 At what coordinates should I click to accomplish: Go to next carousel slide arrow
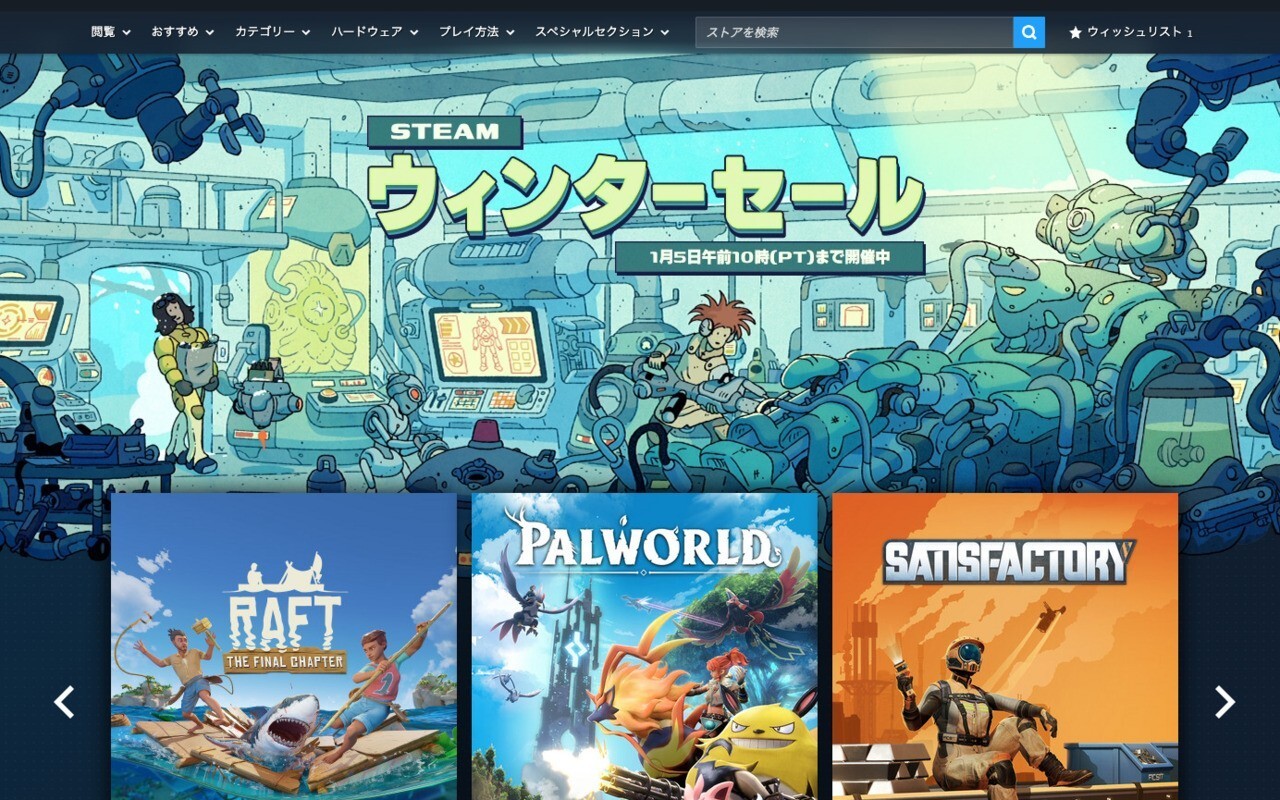tap(1225, 702)
